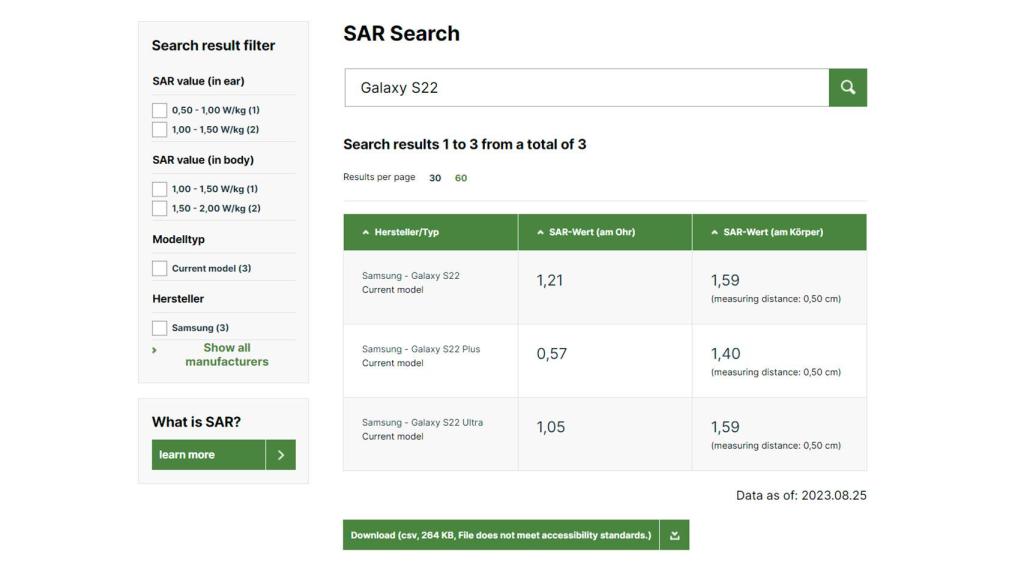The width and height of the screenshot is (1024, 576).
Task: Click sort arrow in Hersteller/Typ column header
Action: pyautogui.click(x=366, y=232)
